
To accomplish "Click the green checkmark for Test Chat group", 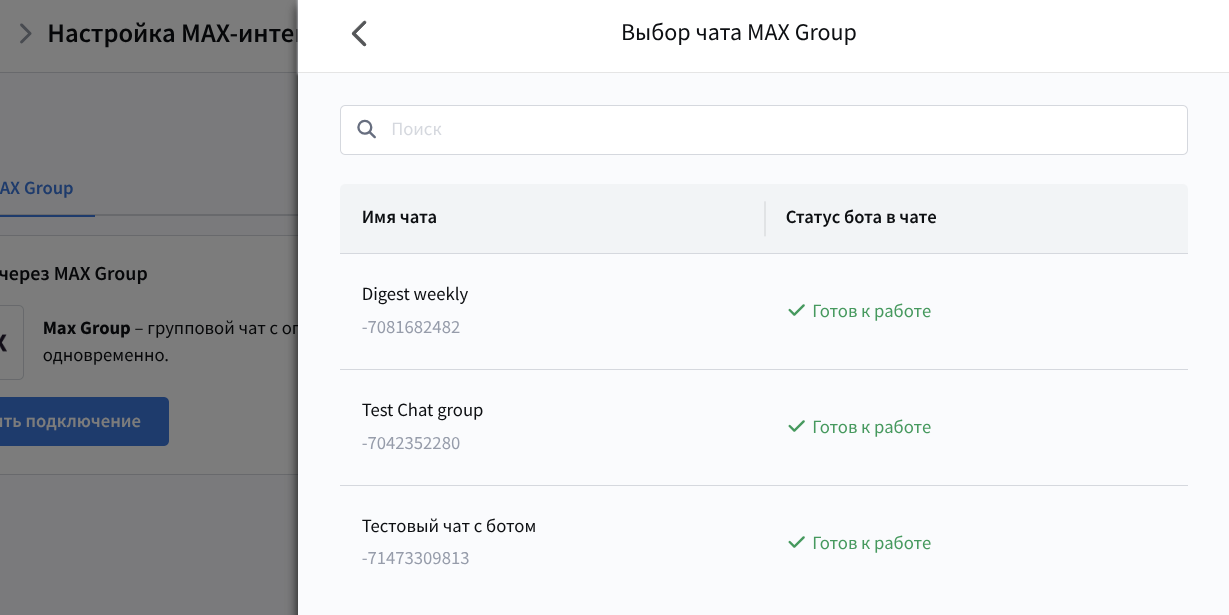I will [796, 427].
